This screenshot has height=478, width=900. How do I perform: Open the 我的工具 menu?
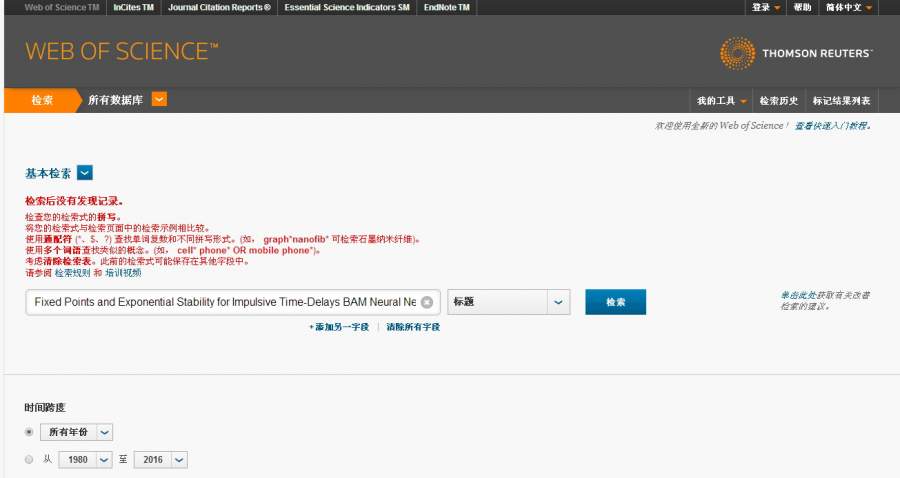721,101
